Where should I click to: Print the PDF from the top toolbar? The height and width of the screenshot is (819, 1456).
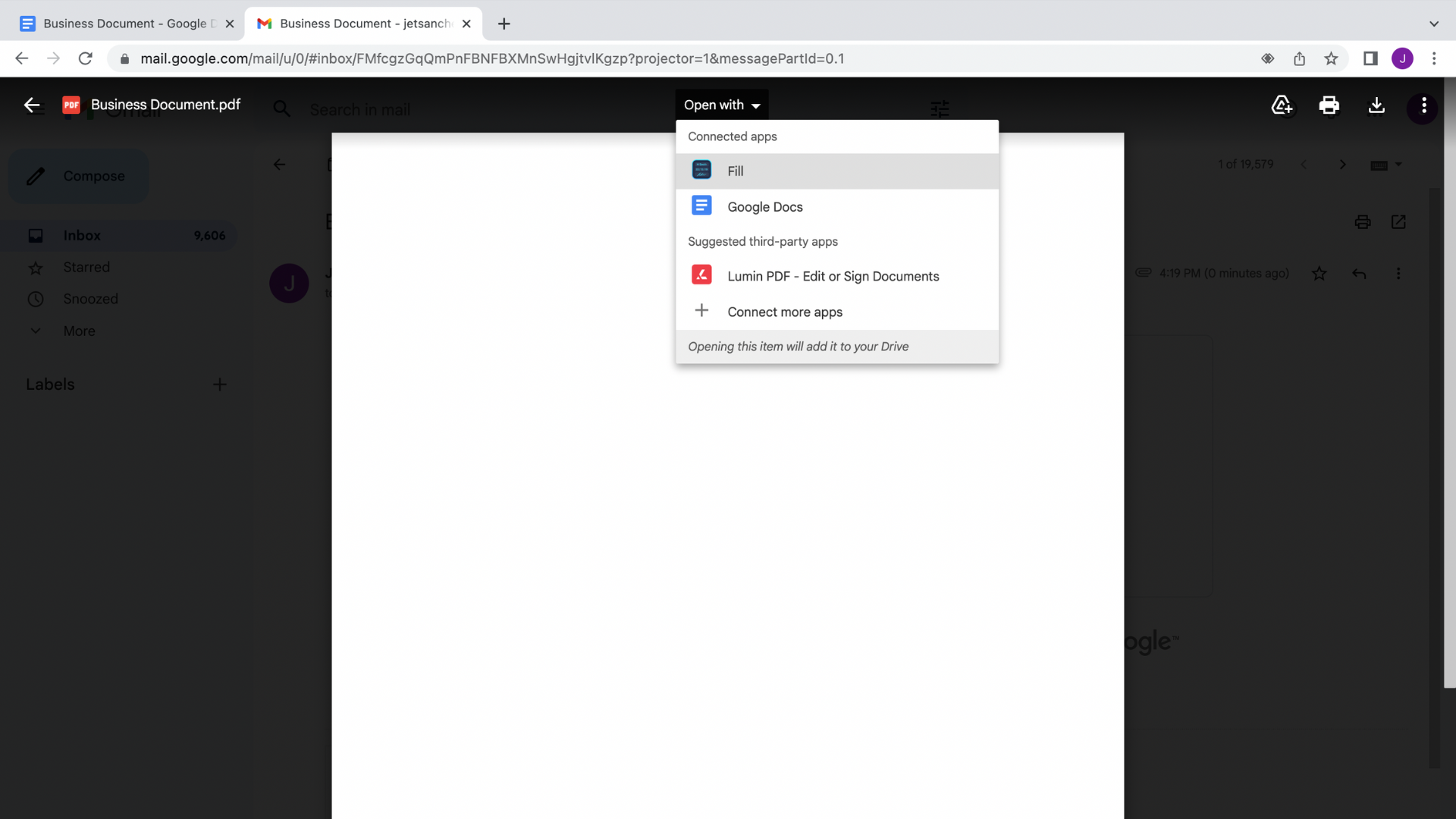(1329, 106)
